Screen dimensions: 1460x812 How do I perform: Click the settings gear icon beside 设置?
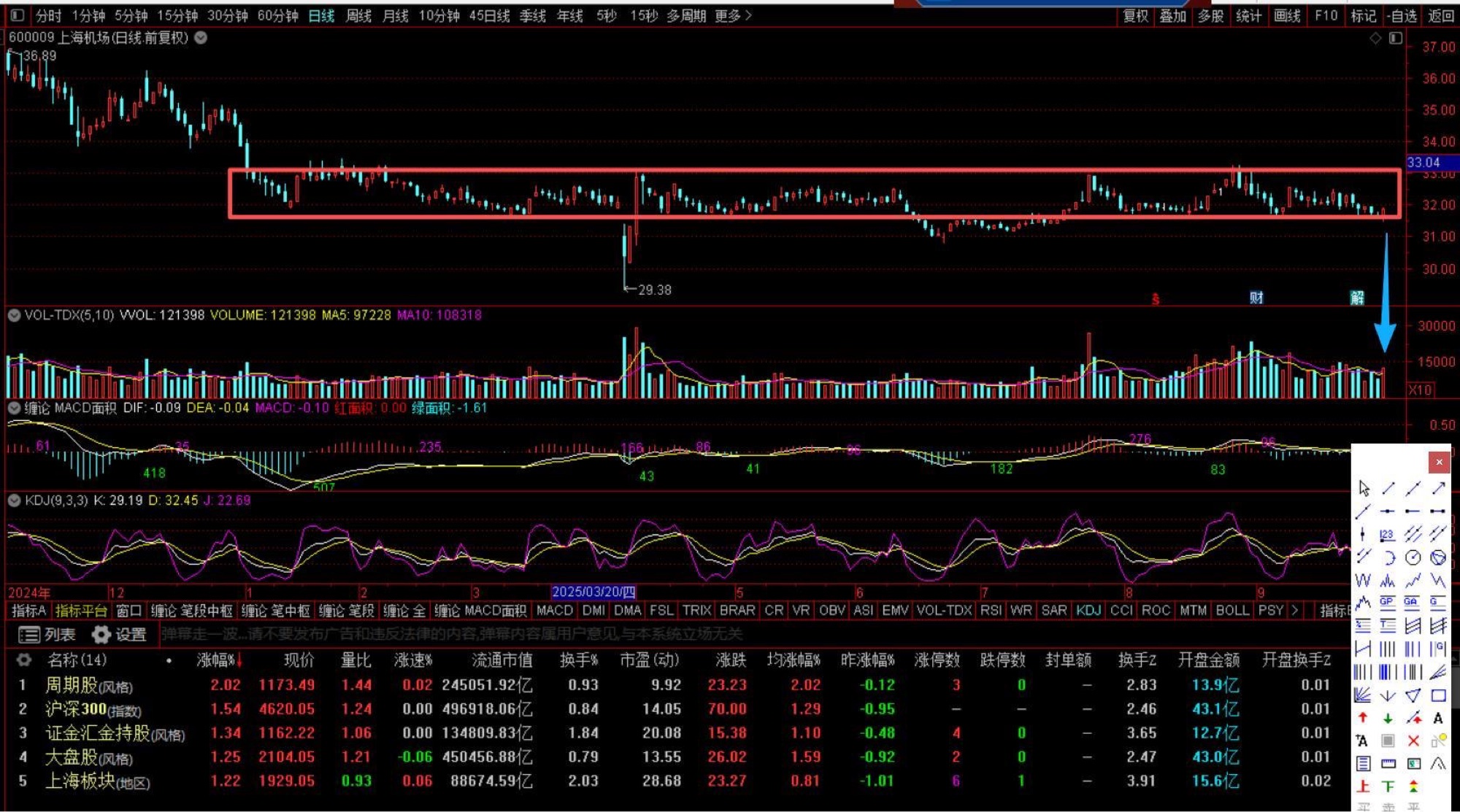pos(101,635)
